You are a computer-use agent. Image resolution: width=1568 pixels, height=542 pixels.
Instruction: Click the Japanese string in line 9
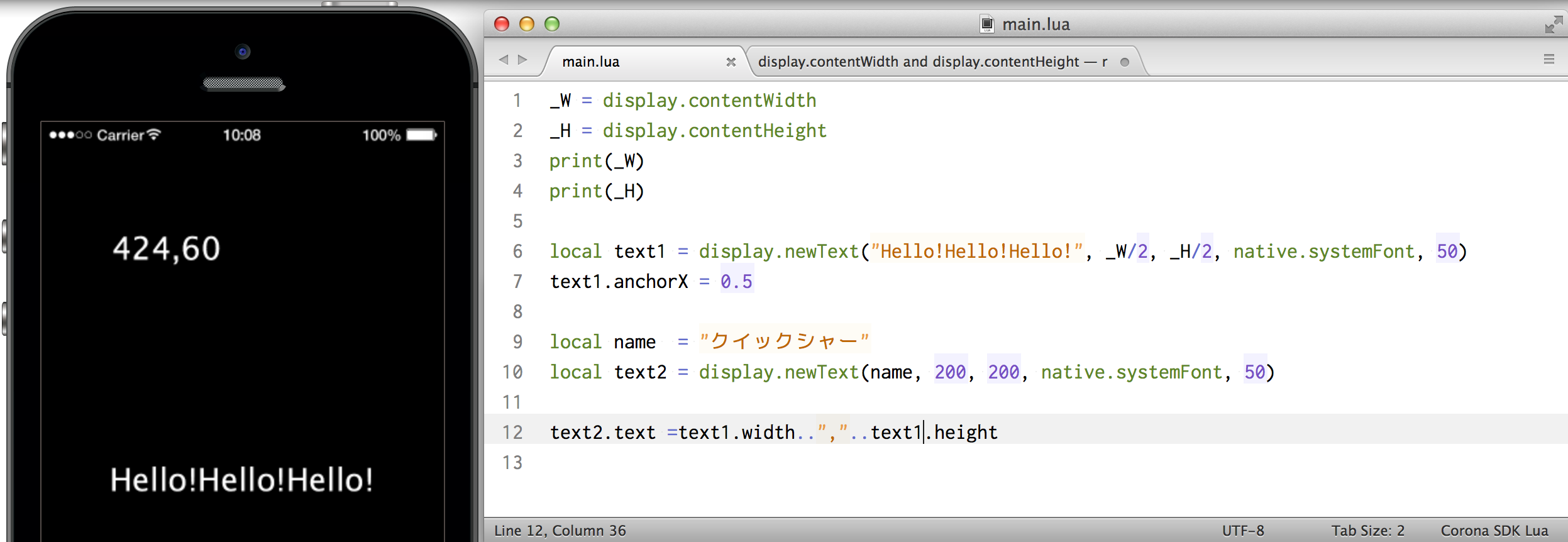784,341
